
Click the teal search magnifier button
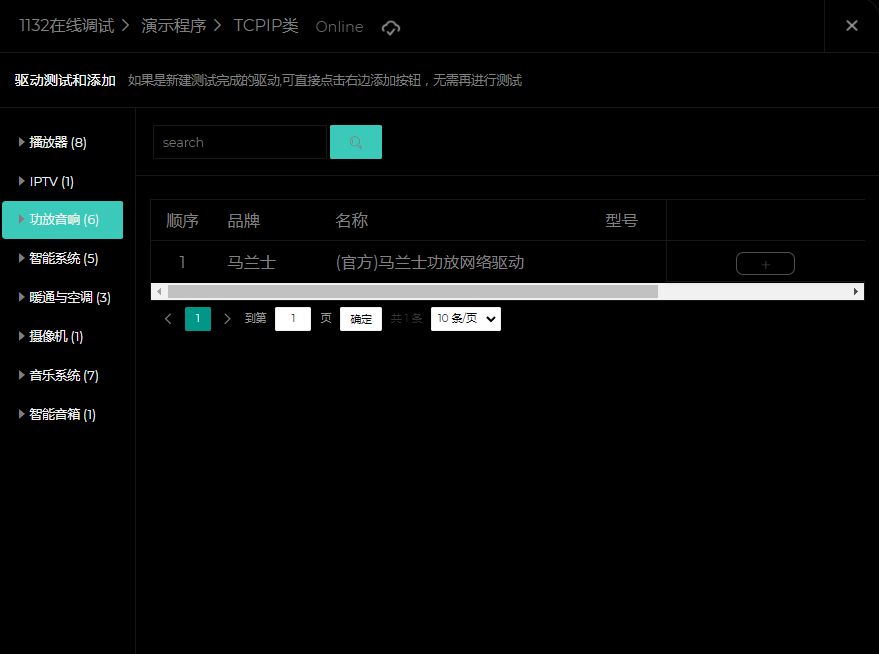355,142
